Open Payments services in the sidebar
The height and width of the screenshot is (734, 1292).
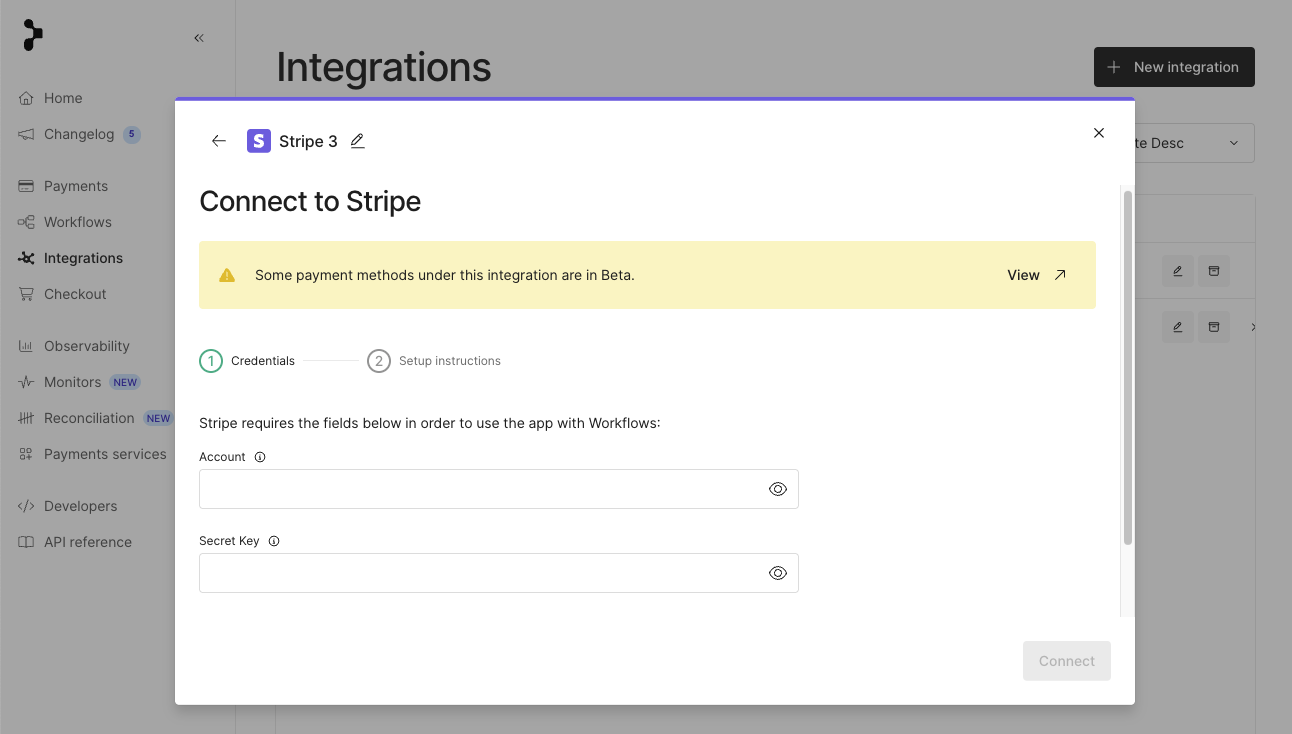pyautogui.click(x=105, y=454)
